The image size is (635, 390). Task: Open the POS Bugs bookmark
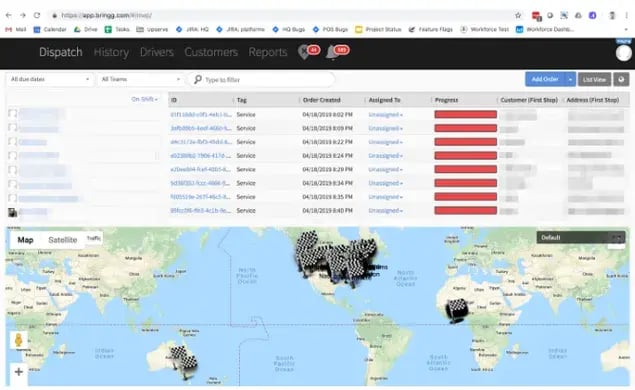[x=330, y=30]
